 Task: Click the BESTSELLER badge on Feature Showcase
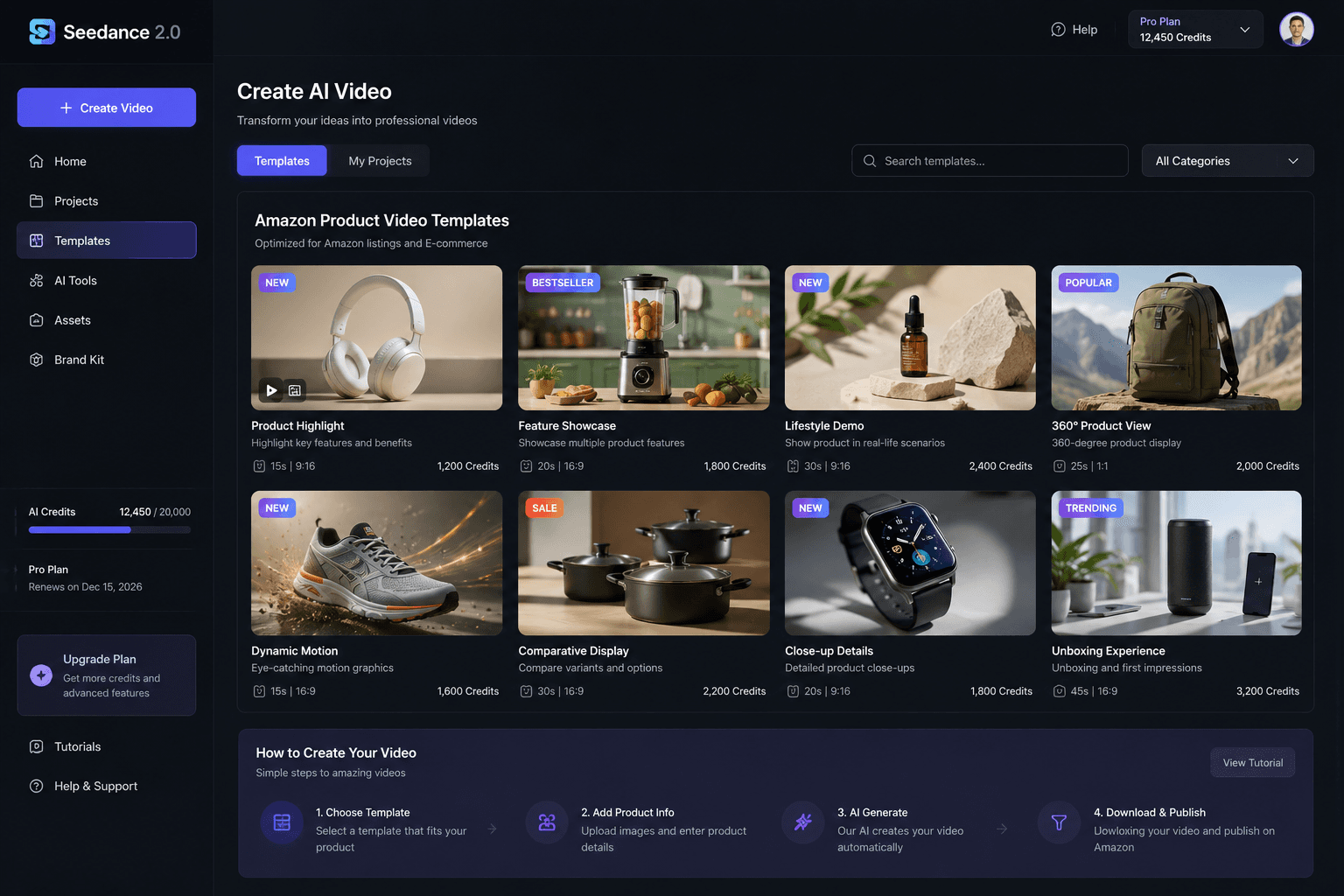[563, 283]
